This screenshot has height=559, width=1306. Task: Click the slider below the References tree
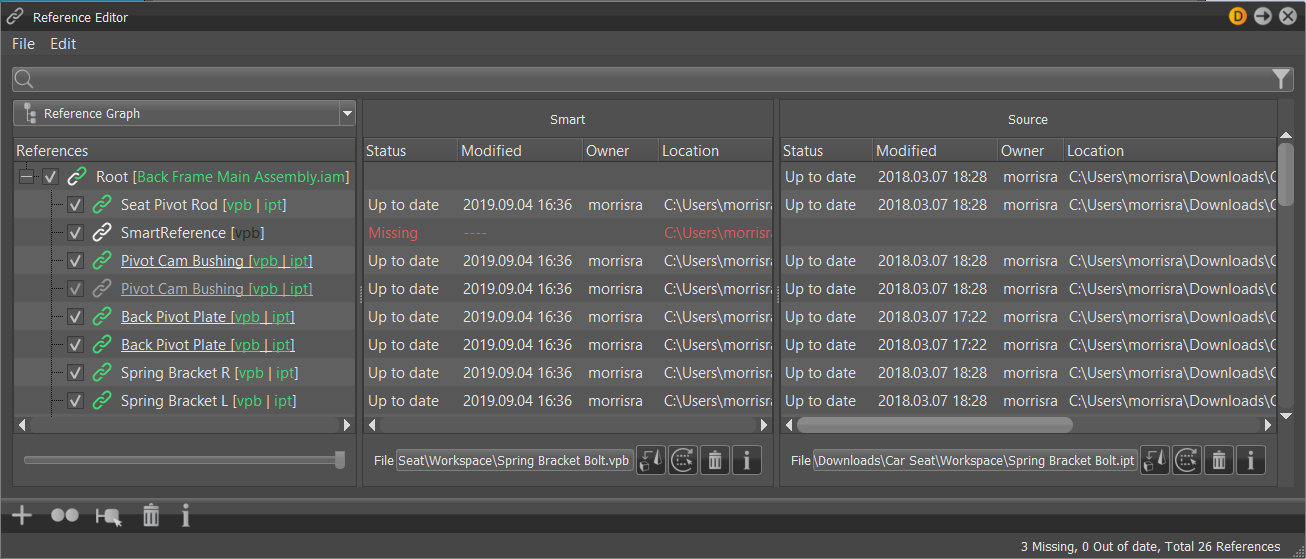click(185, 460)
